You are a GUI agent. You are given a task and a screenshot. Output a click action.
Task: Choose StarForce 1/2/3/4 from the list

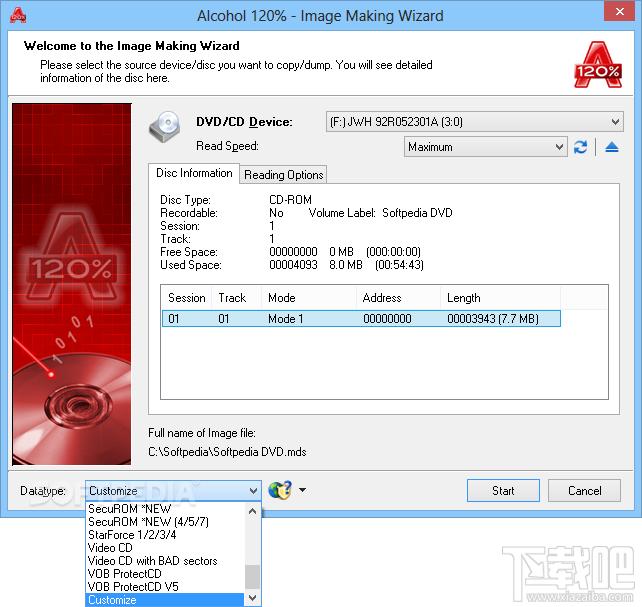[x=165, y=535]
